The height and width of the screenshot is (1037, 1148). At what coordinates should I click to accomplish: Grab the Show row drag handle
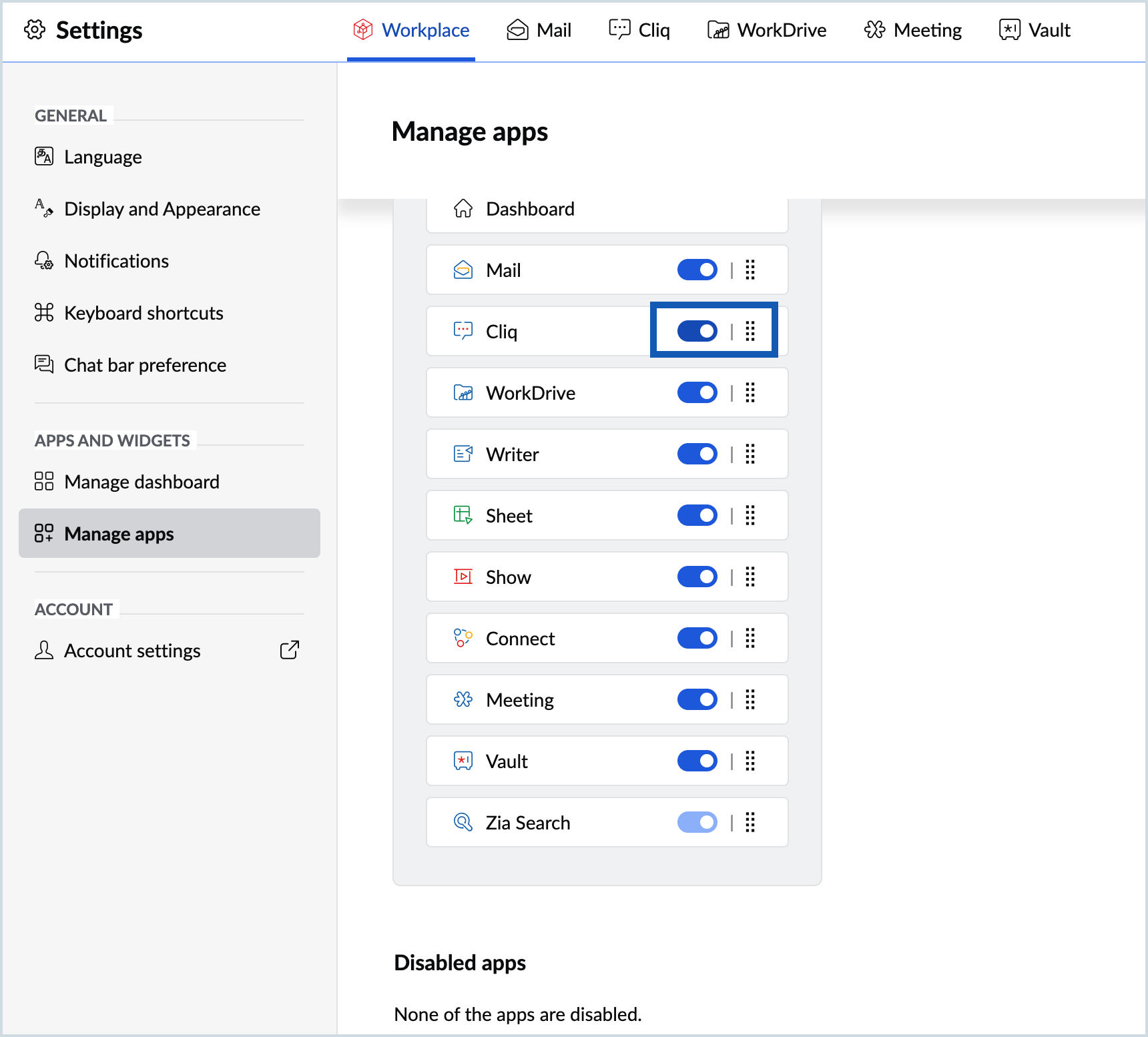click(750, 577)
